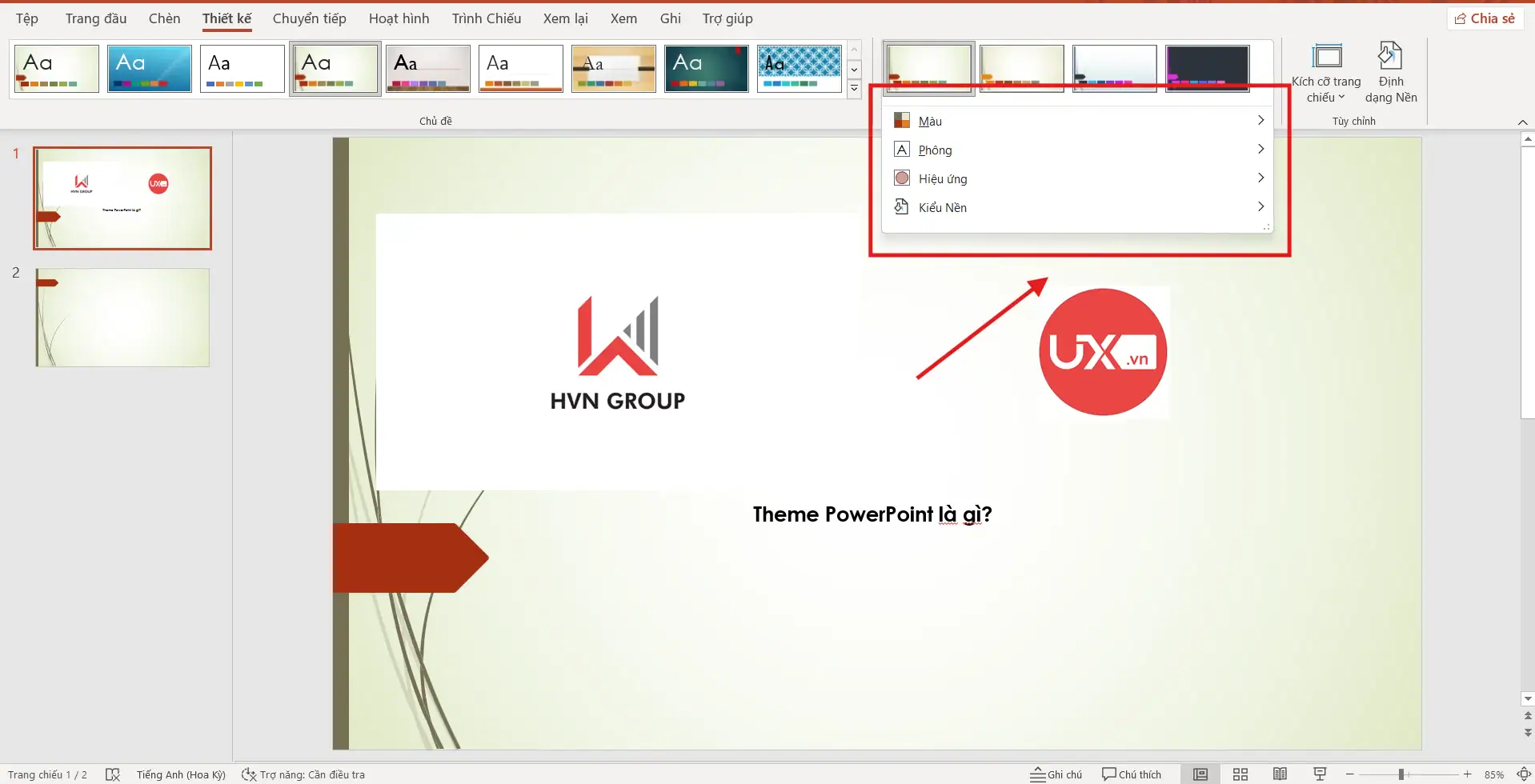Screen dimensions: 1535x784
Task: Click the vertical scrollbar down arrow
Action: coord(1528,699)
